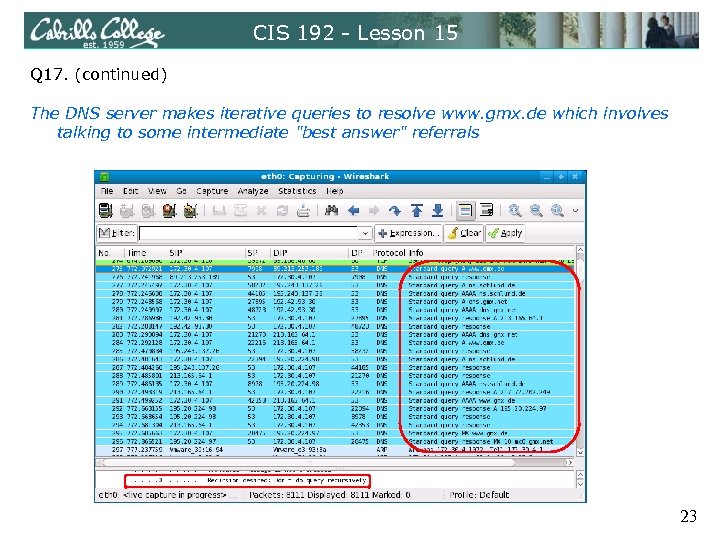The width and height of the screenshot is (720, 540).
Task: Click the Filter label button
Action: tap(117, 233)
